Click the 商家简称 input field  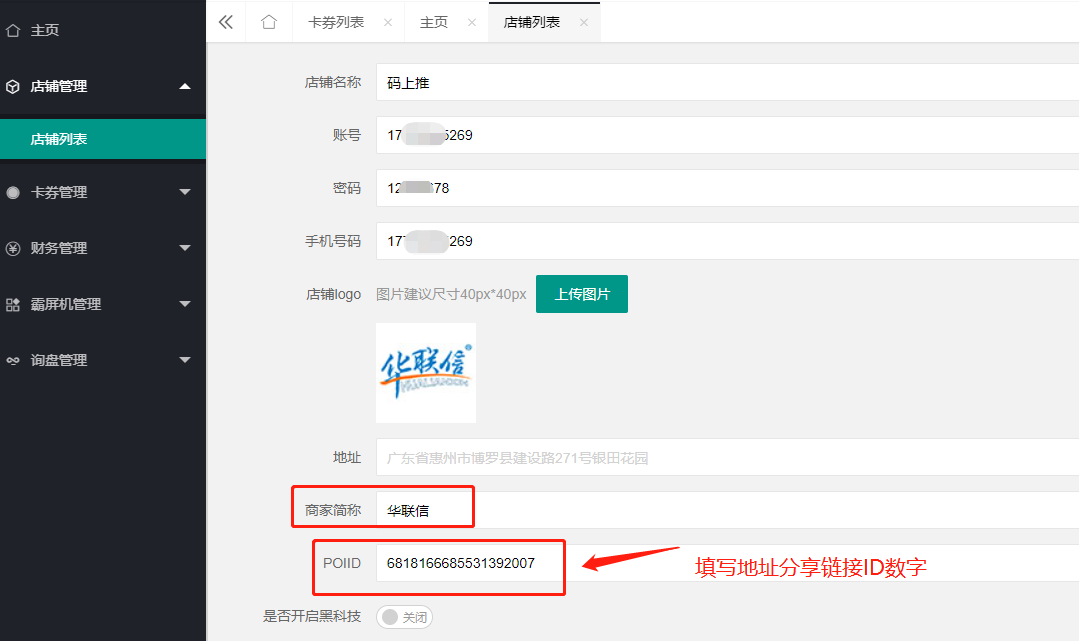point(727,510)
